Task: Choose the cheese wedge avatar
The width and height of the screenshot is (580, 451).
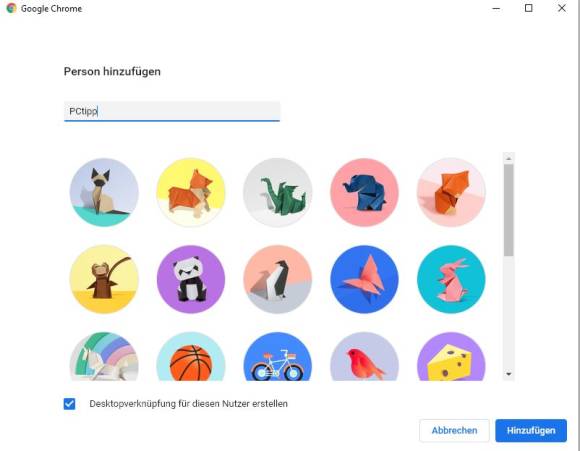Action: 451,357
